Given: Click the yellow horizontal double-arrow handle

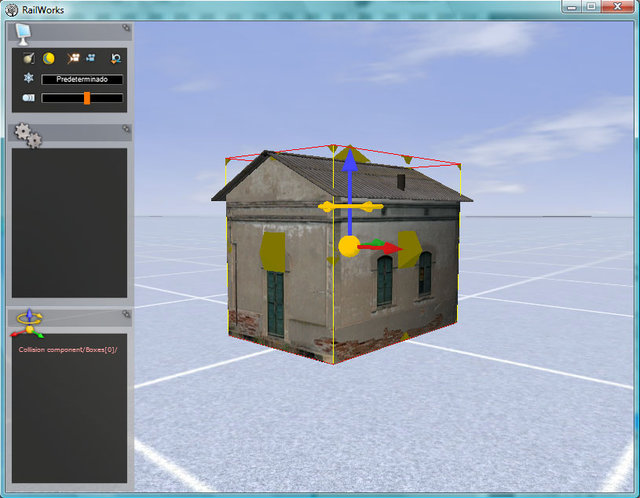Looking at the screenshot, I should point(350,207).
